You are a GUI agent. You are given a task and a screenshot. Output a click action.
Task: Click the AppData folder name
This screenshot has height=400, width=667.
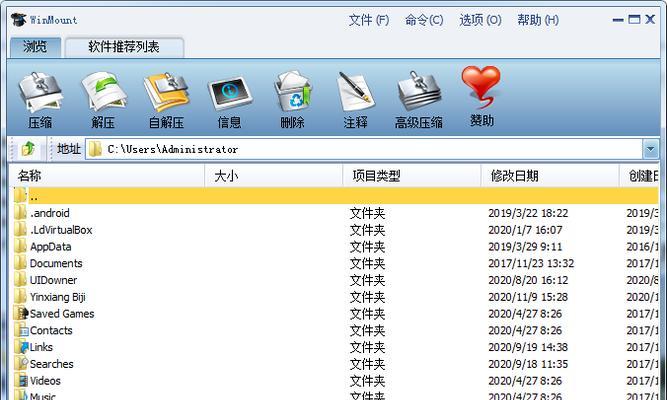(50, 247)
